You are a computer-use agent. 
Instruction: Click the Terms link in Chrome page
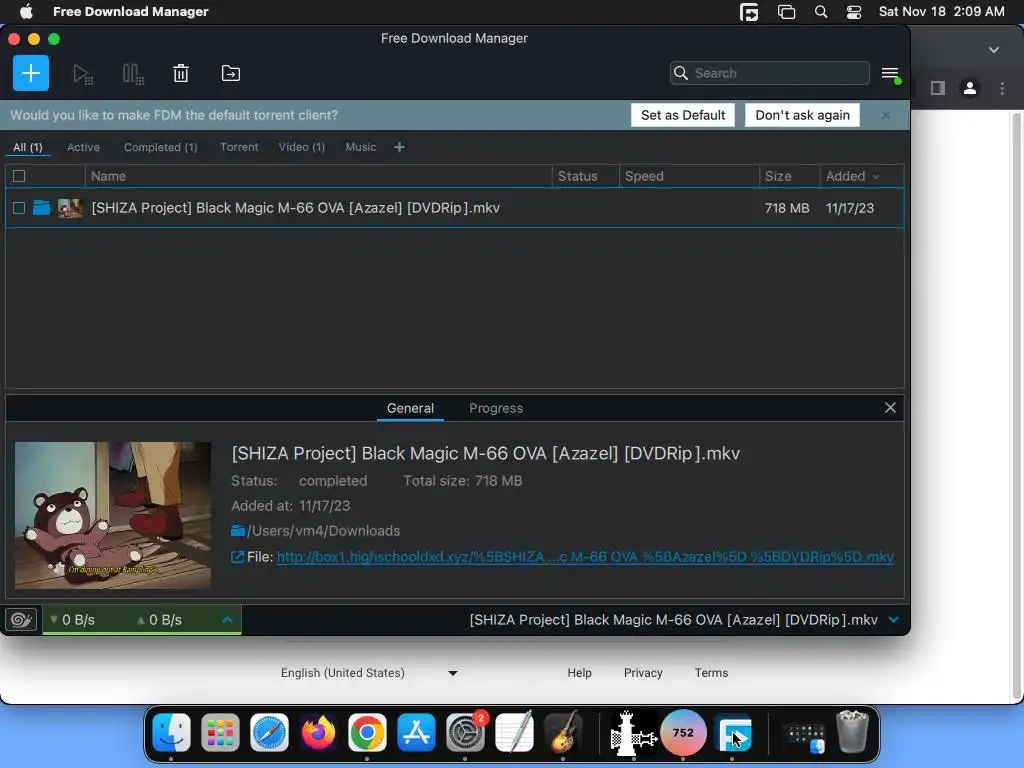pyautogui.click(x=711, y=673)
